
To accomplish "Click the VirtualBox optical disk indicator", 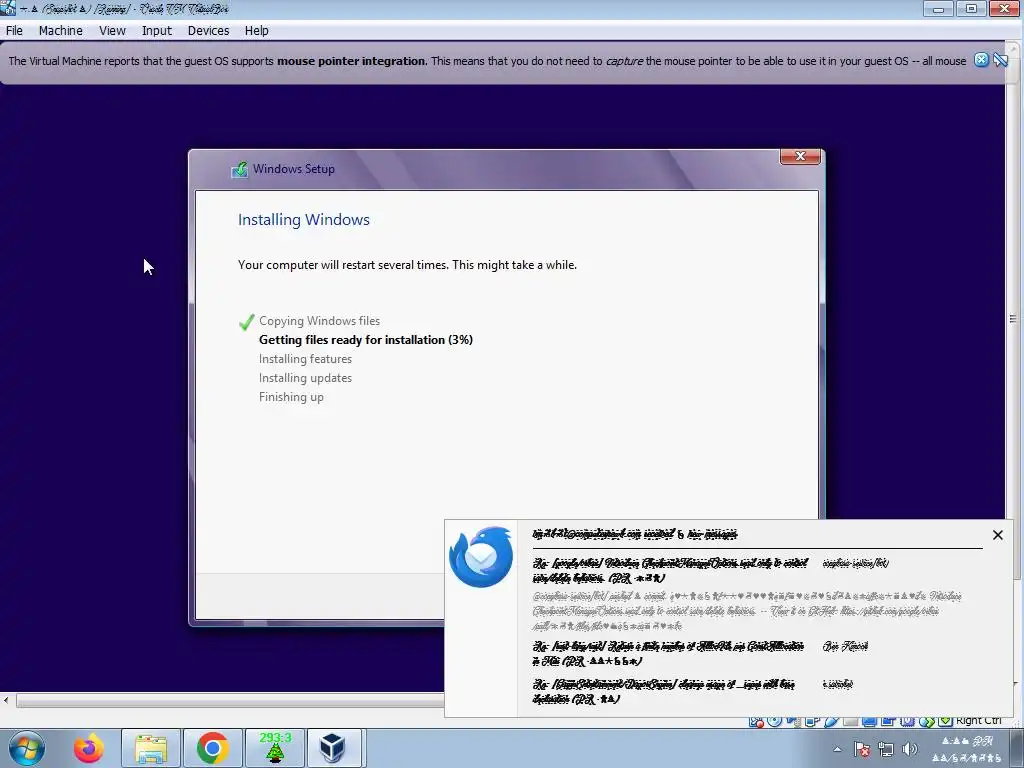I will click(775, 721).
